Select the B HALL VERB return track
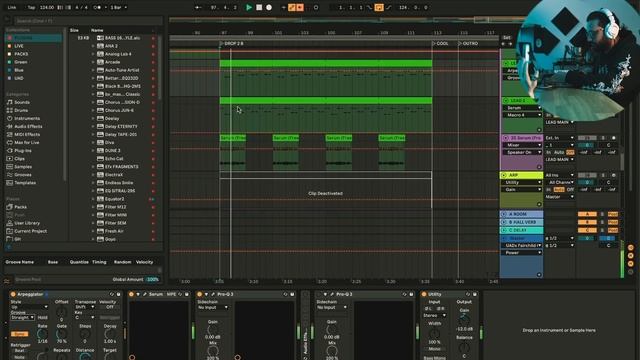The width and height of the screenshot is (640, 360). pos(522,222)
